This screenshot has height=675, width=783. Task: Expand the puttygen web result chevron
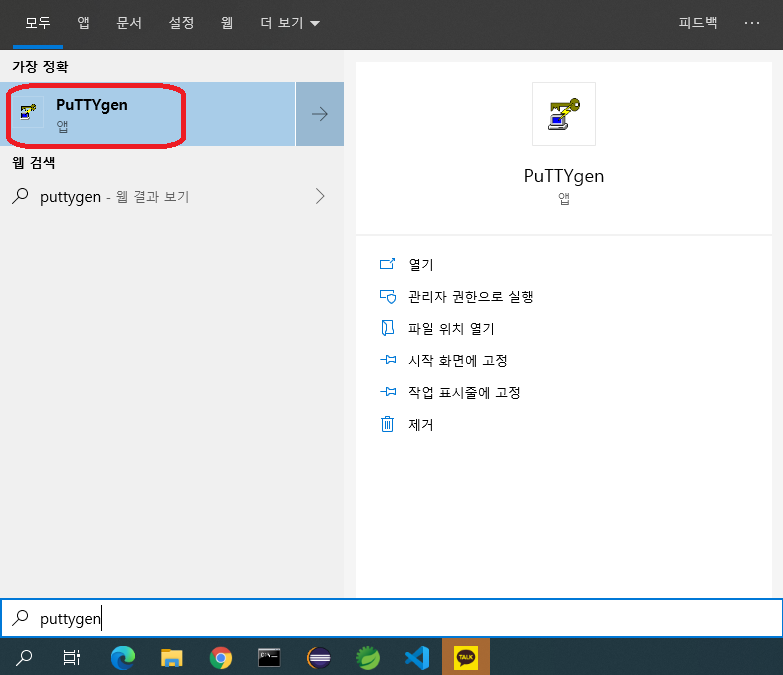(x=320, y=196)
